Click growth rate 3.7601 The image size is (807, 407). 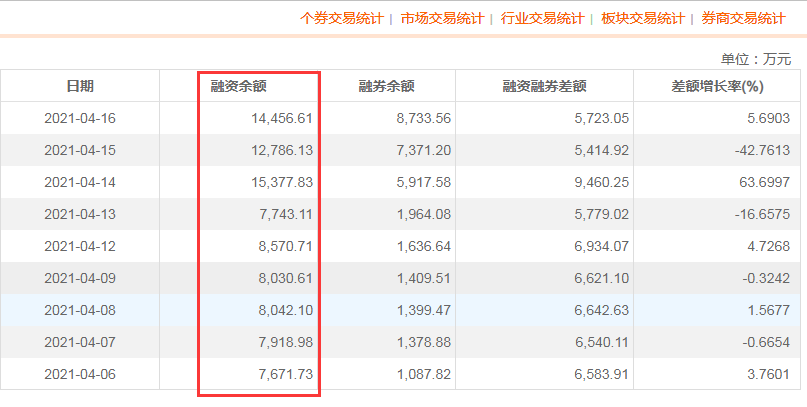769,374
